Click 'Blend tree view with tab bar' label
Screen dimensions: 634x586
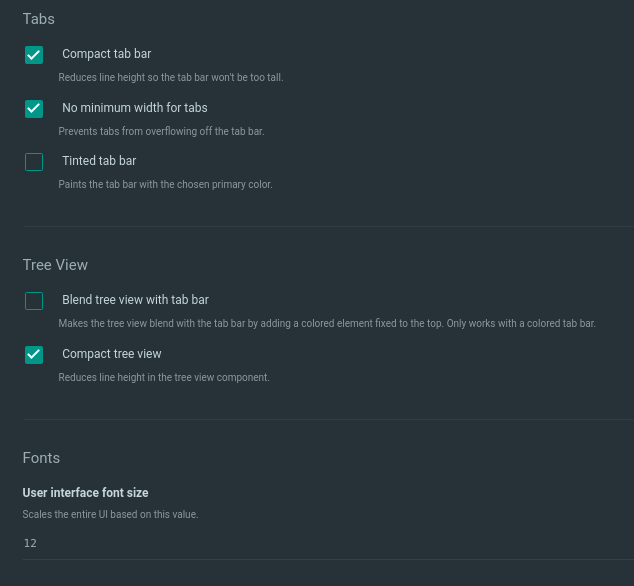click(135, 300)
